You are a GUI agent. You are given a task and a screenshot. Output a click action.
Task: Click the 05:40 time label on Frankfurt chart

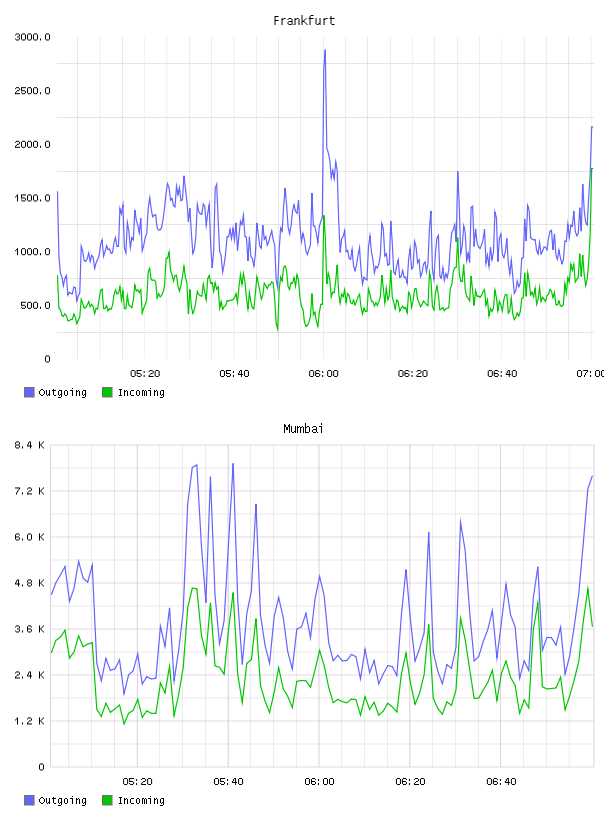(234, 373)
